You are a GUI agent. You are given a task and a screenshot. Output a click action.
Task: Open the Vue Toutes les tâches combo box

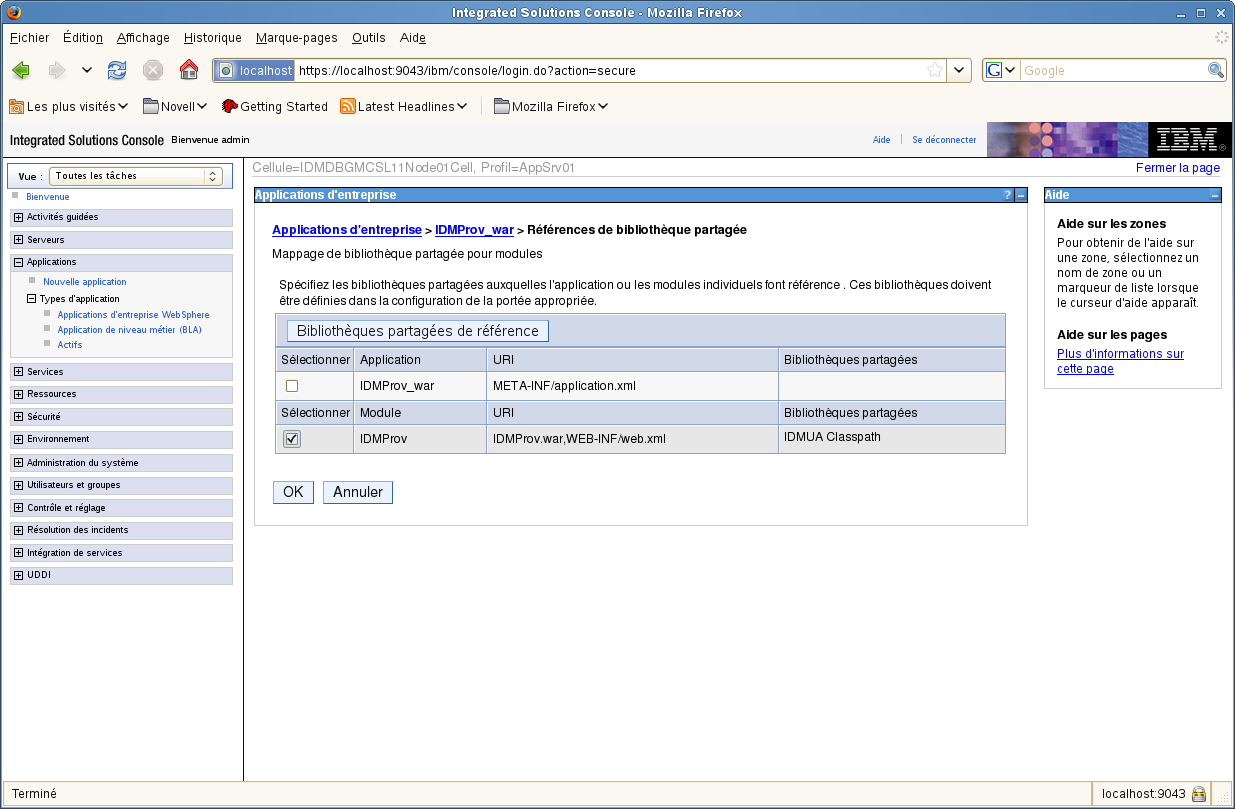pyautogui.click(x=136, y=176)
